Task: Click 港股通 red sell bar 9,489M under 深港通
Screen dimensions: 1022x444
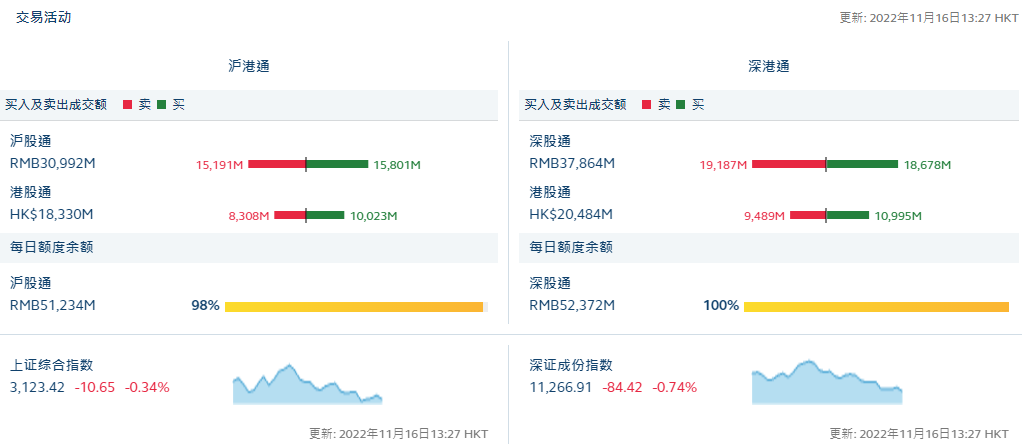Action: pos(807,215)
